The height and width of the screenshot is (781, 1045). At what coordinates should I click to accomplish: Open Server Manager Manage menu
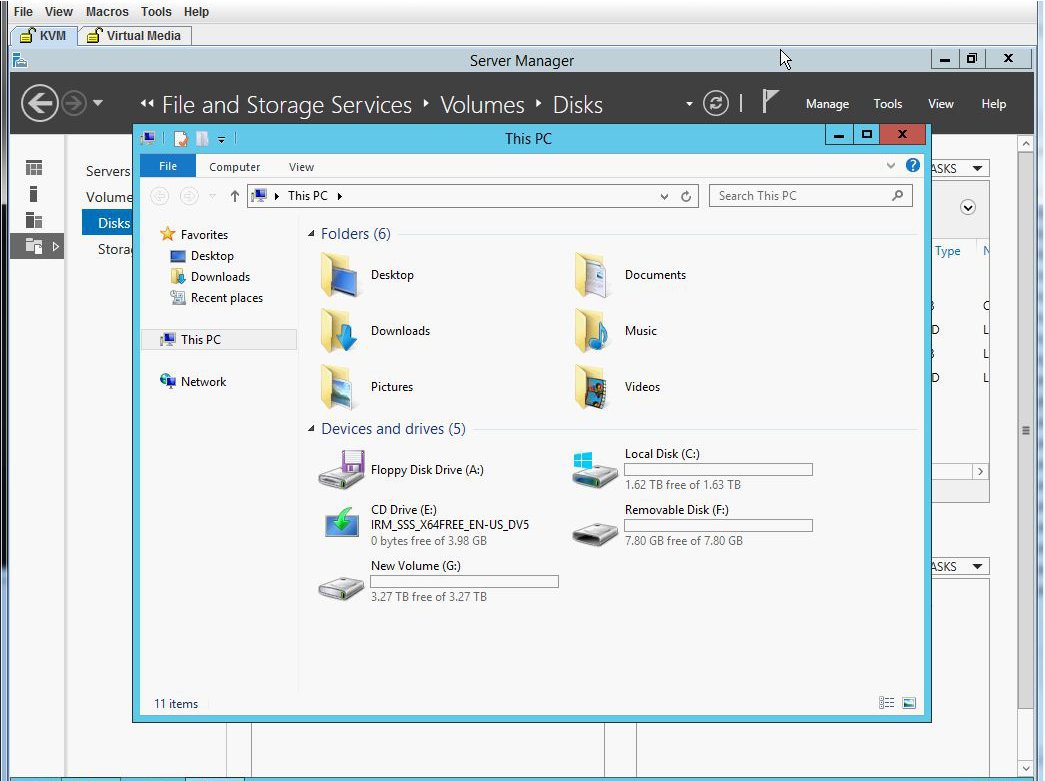point(827,103)
